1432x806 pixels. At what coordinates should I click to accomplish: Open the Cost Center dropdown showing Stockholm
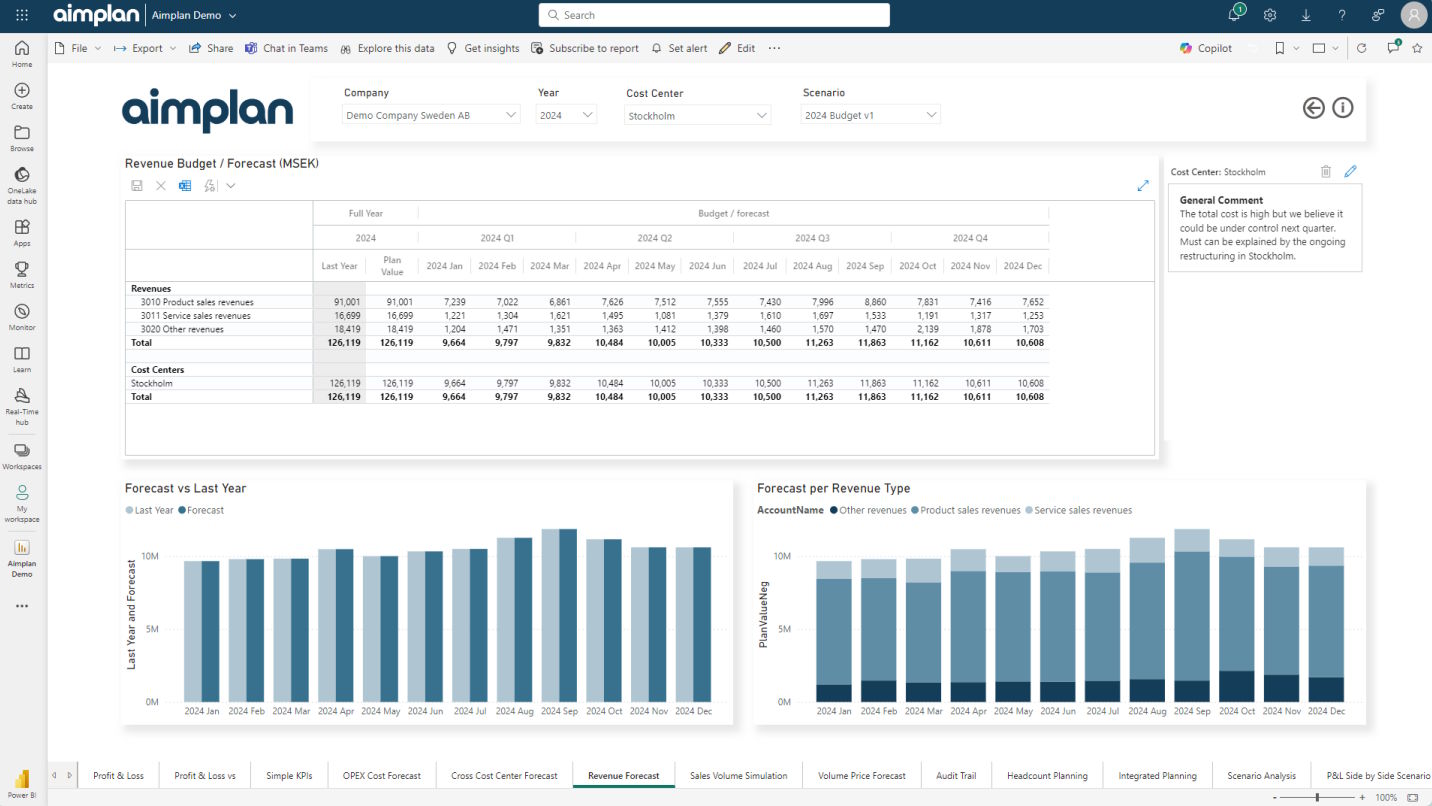pyautogui.click(x=698, y=116)
